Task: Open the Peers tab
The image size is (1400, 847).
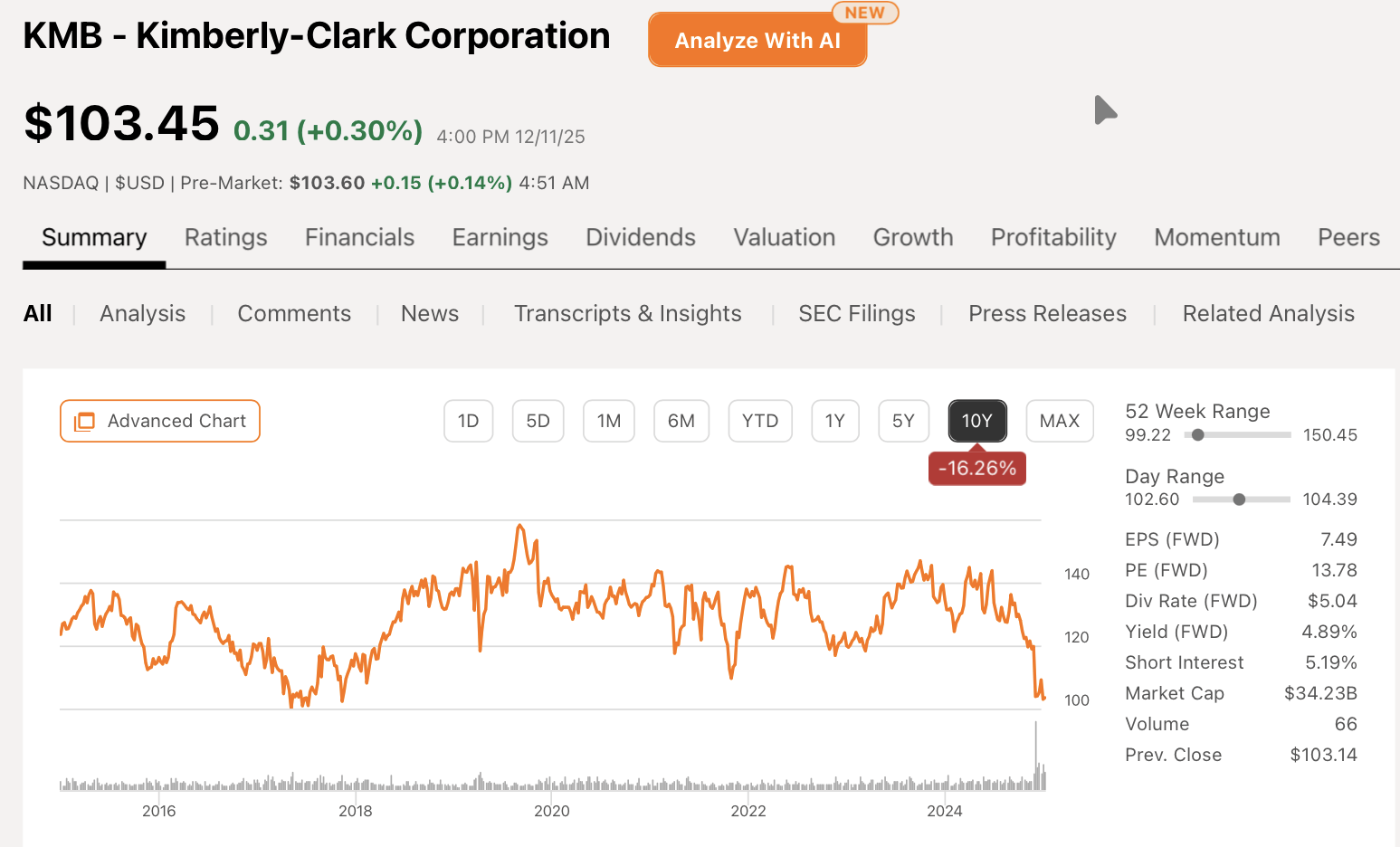Action: coord(1348,237)
